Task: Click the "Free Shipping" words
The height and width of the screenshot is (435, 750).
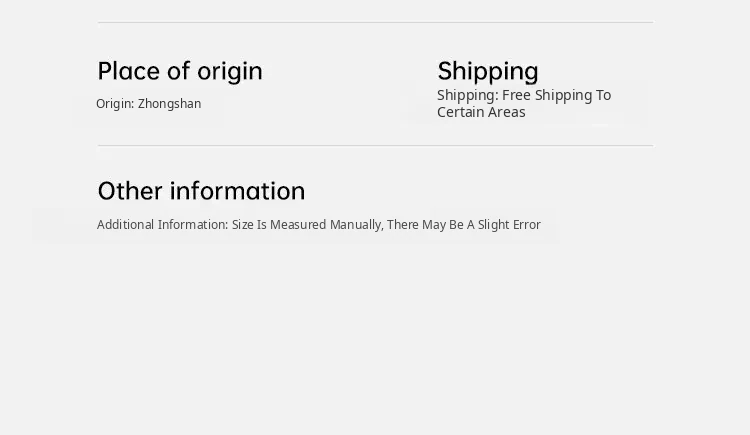Action: (546, 95)
